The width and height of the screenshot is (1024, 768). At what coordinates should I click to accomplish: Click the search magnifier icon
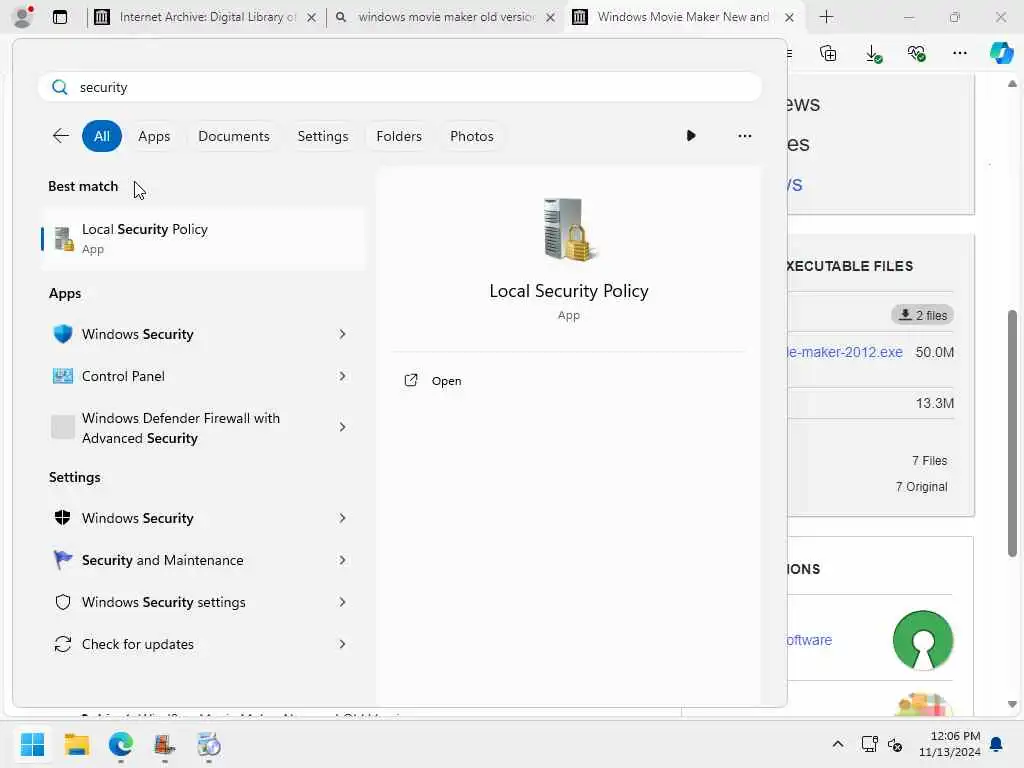pos(59,87)
